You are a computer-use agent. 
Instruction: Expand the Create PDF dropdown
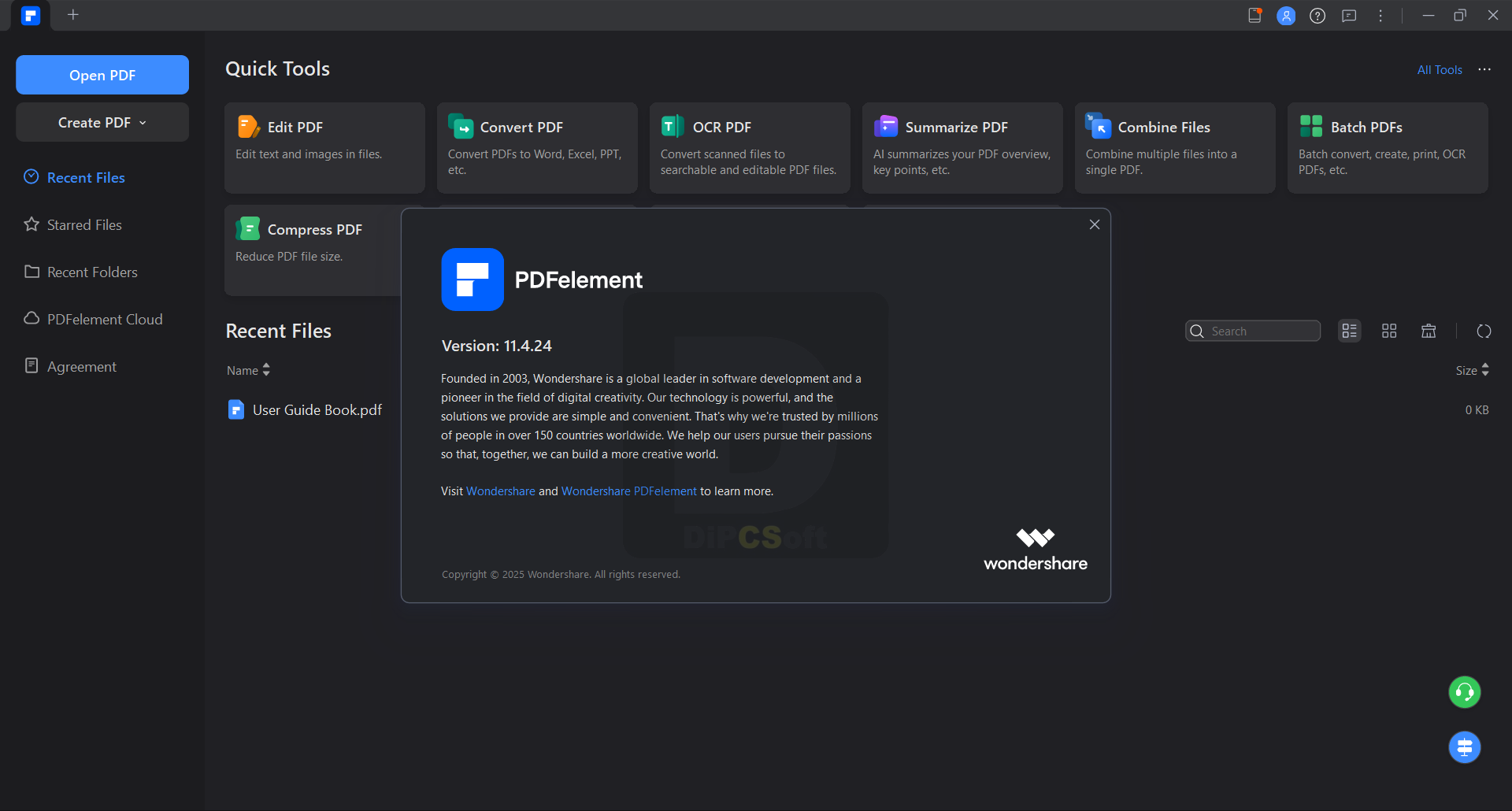tap(102, 122)
